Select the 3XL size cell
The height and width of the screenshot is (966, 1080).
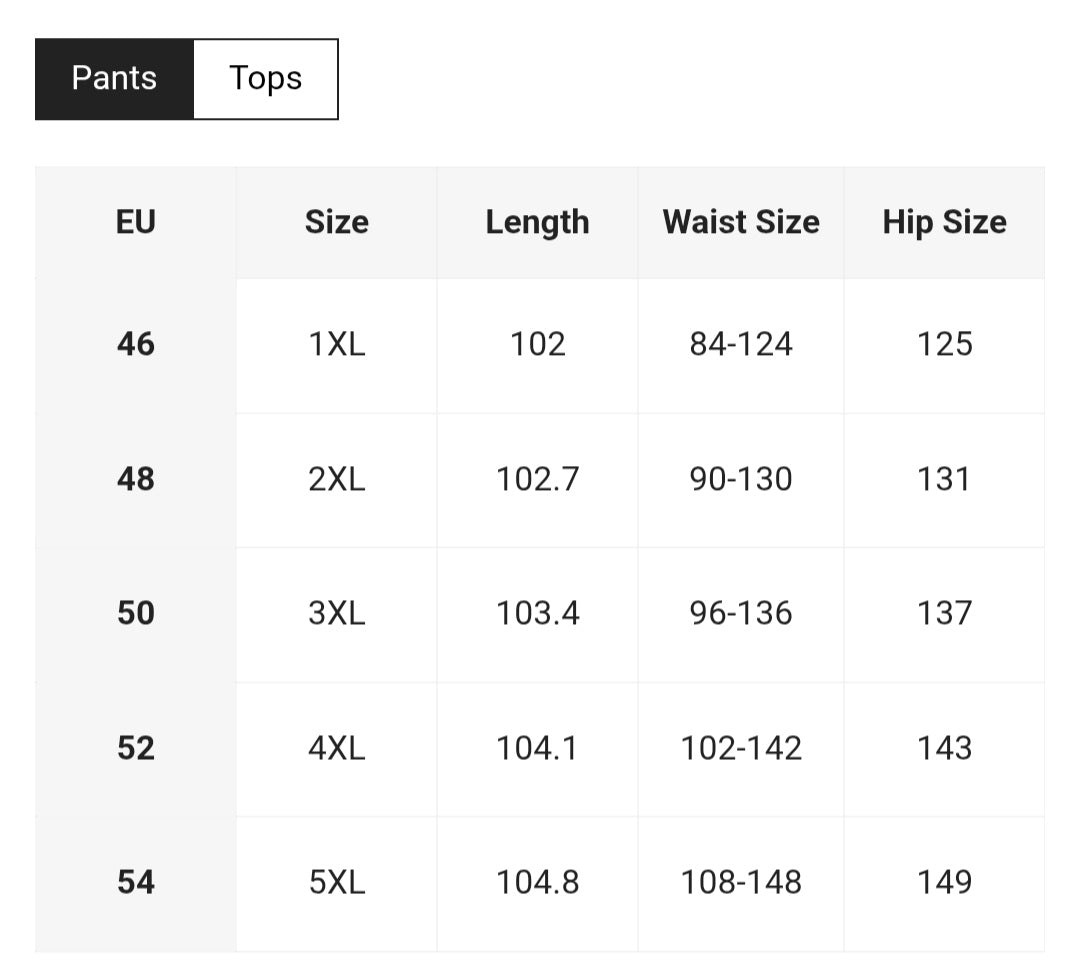(337, 613)
